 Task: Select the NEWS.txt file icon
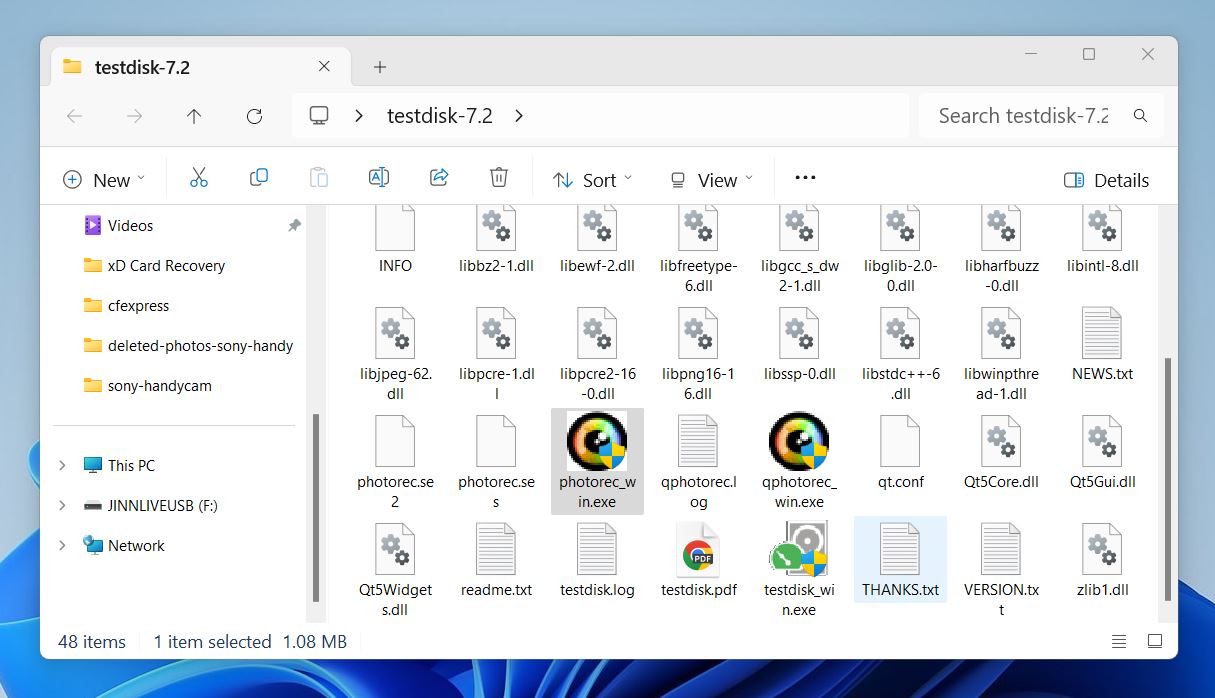(1102, 333)
